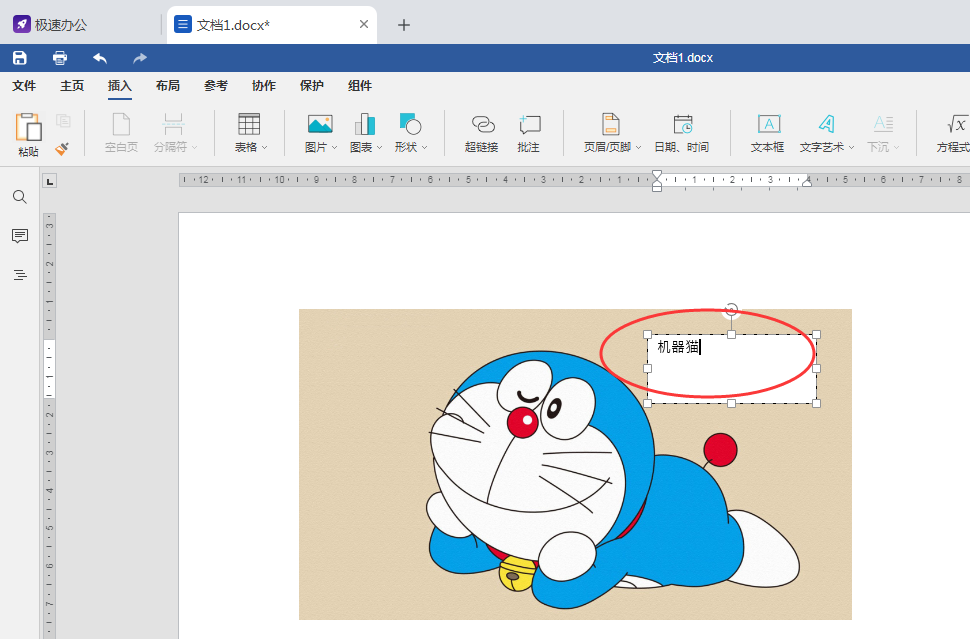The image size is (970, 639).
Task: Expand the 图表 (Chart) dropdown arrow
Action: [381, 146]
